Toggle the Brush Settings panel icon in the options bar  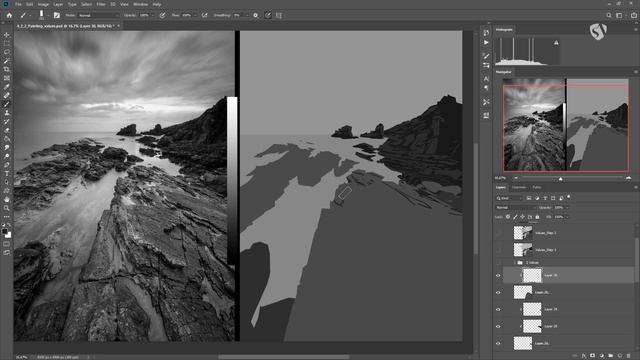(57, 15)
